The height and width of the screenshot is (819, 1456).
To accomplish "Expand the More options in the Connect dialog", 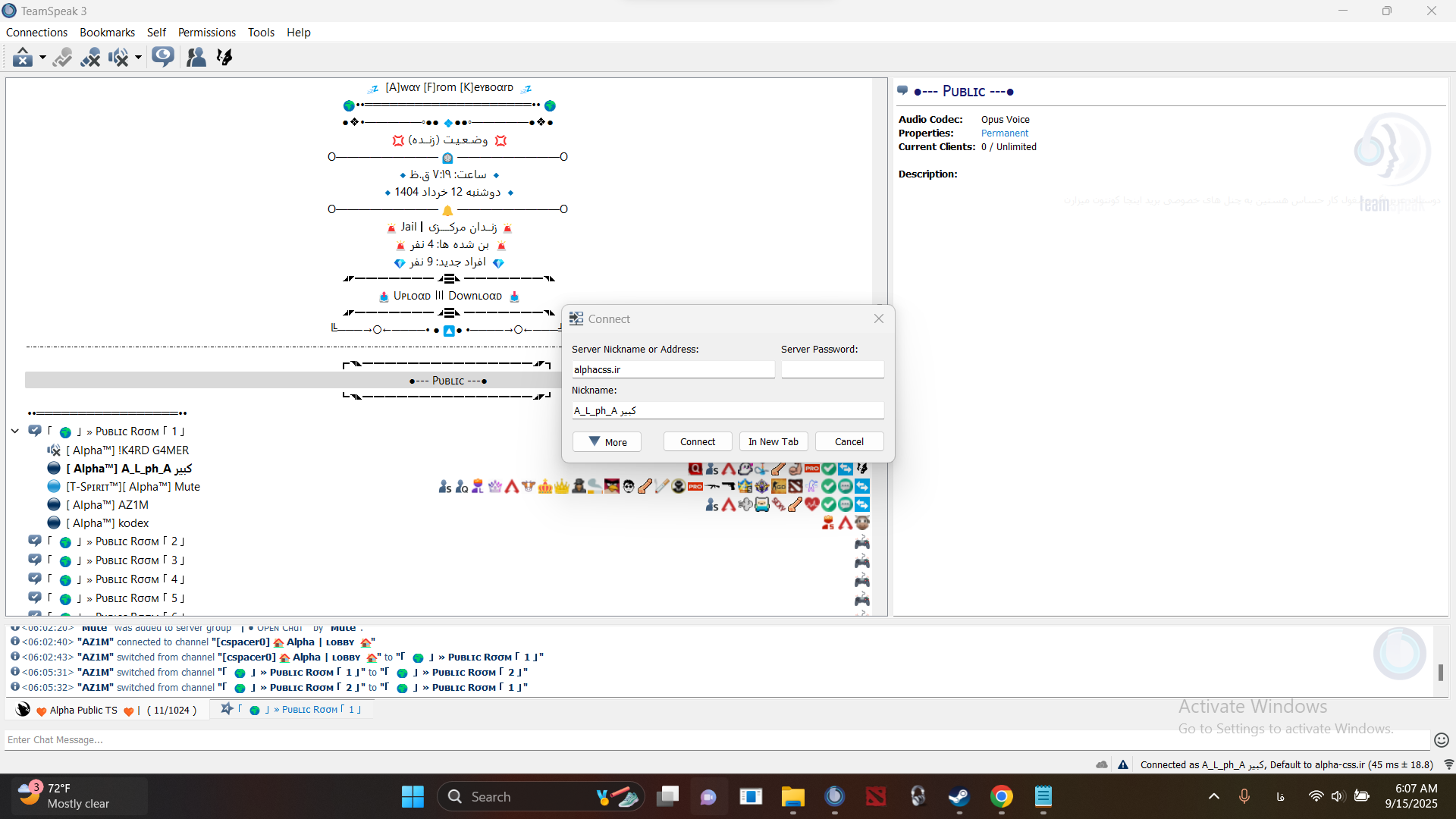I will point(607,442).
